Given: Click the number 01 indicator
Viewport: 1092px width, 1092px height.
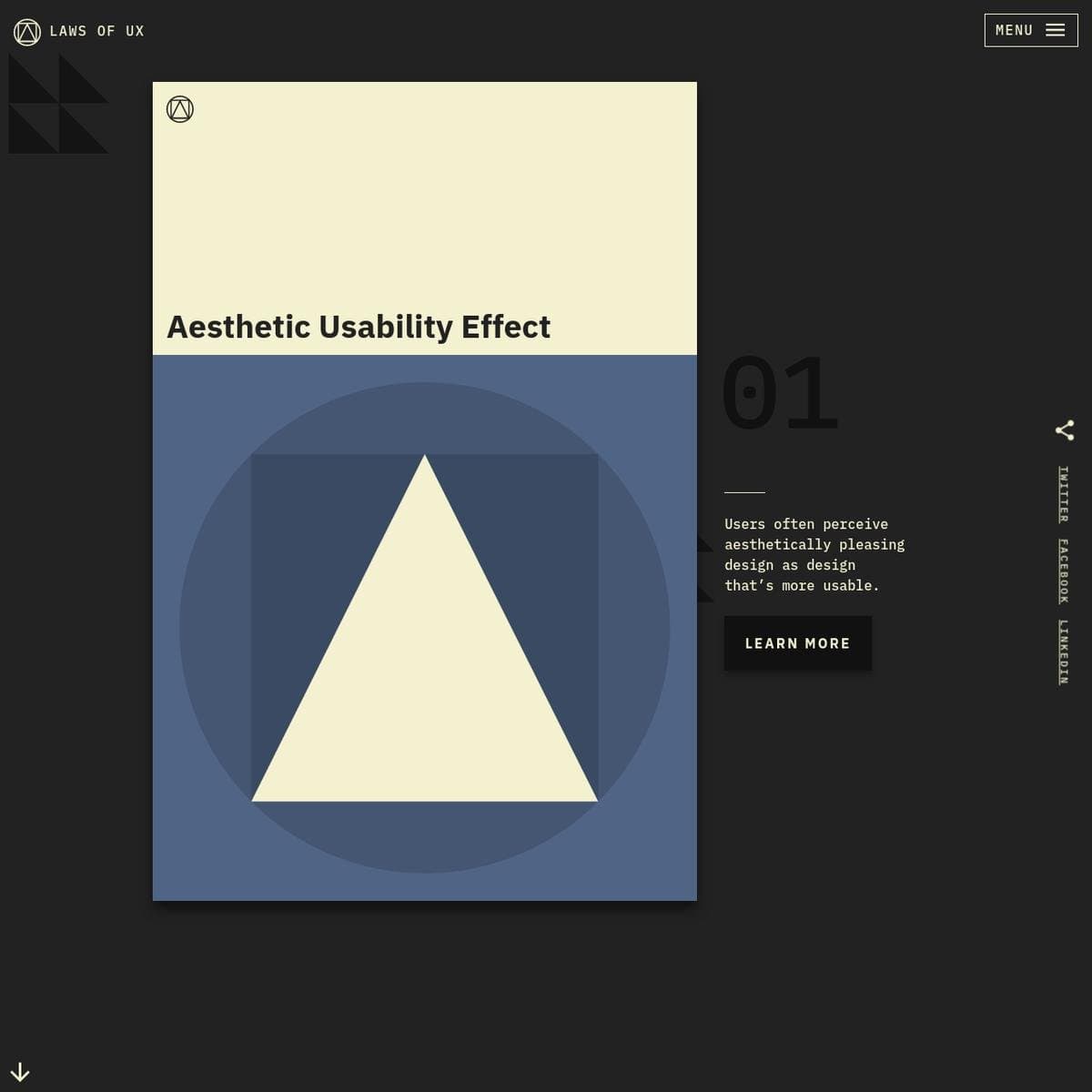Looking at the screenshot, I should coord(779,393).
